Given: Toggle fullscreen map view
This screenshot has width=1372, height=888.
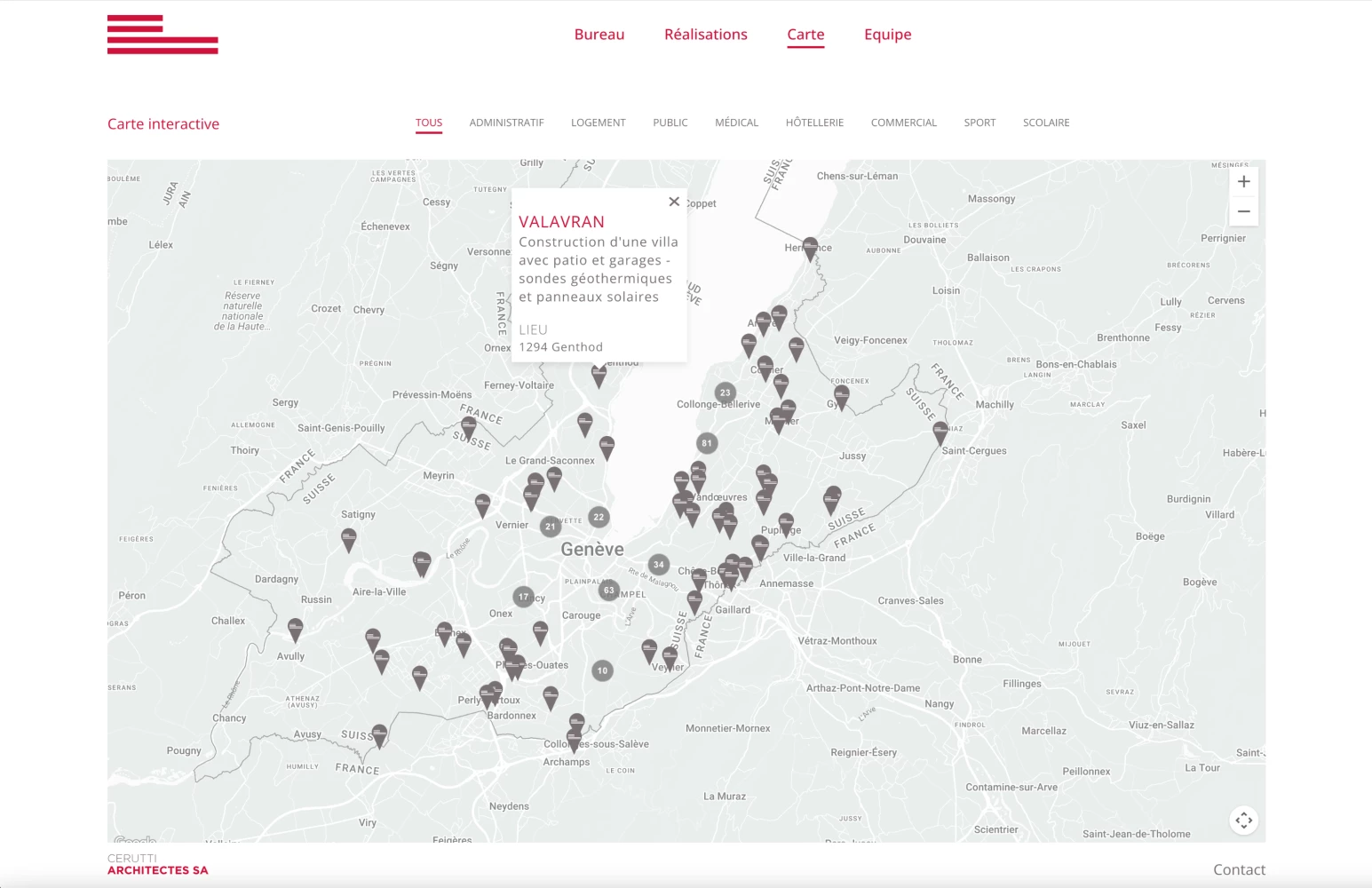Looking at the screenshot, I should [1243, 821].
